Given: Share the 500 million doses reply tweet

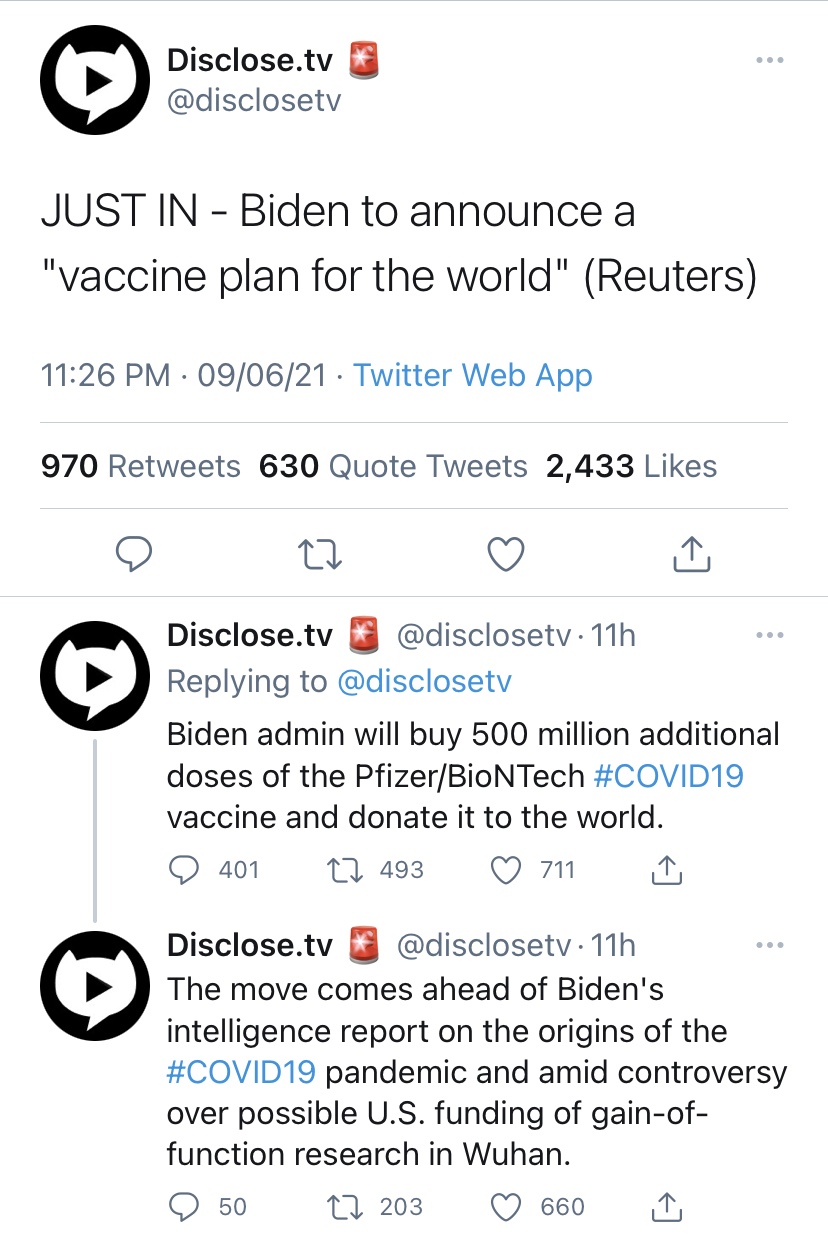Looking at the screenshot, I should click(x=667, y=870).
